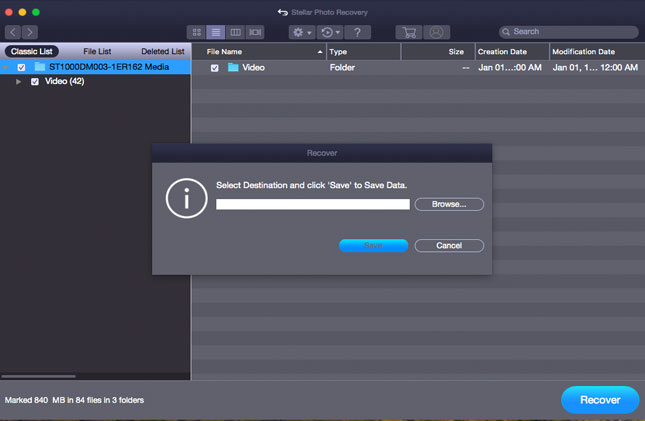Select ST1000DM003-1ER162 Media in the tree
Screen dimensions: 645x421
tap(109, 67)
